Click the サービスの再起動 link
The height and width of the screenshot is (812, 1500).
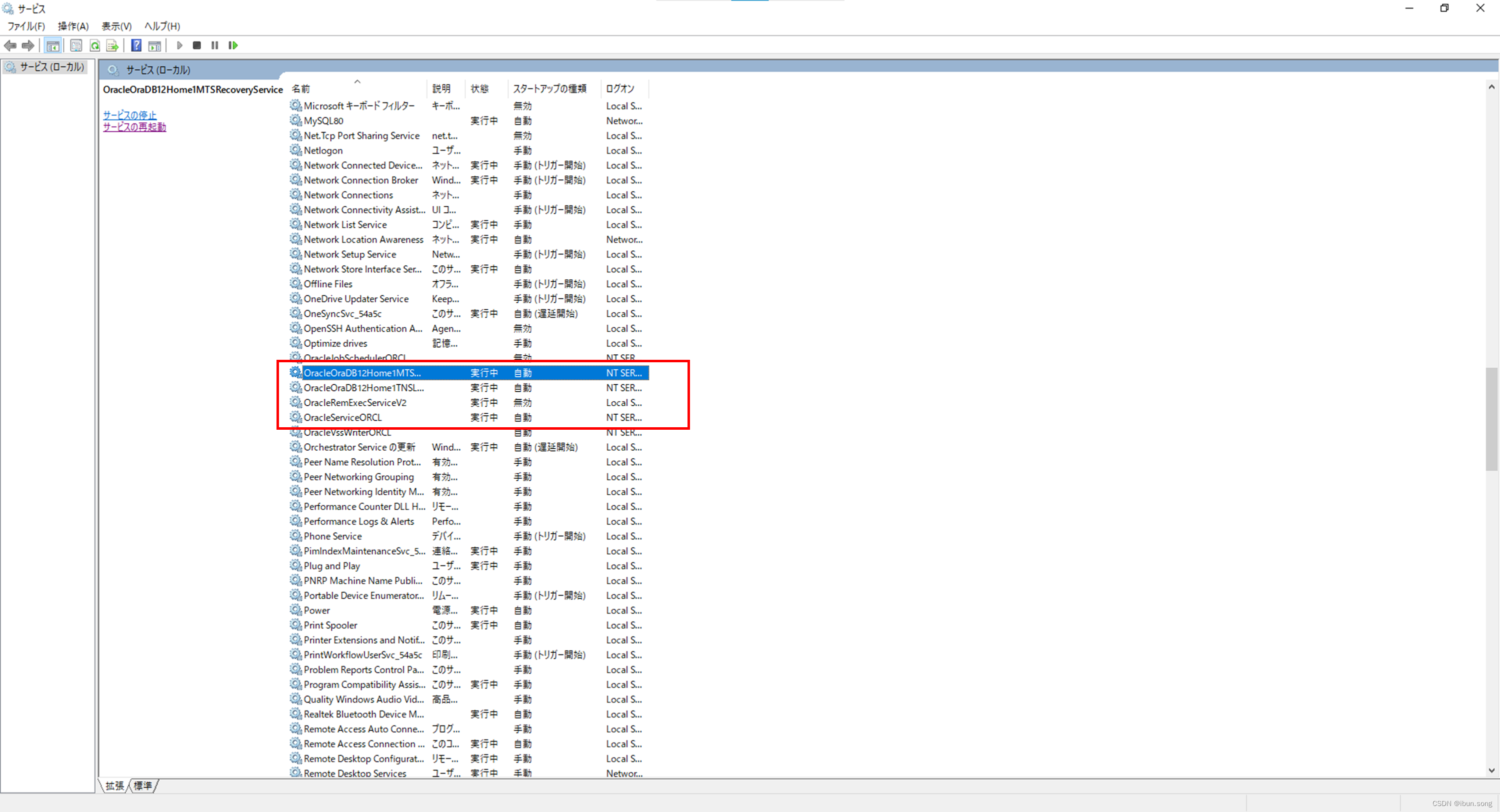pyautogui.click(x=134, y=127)
